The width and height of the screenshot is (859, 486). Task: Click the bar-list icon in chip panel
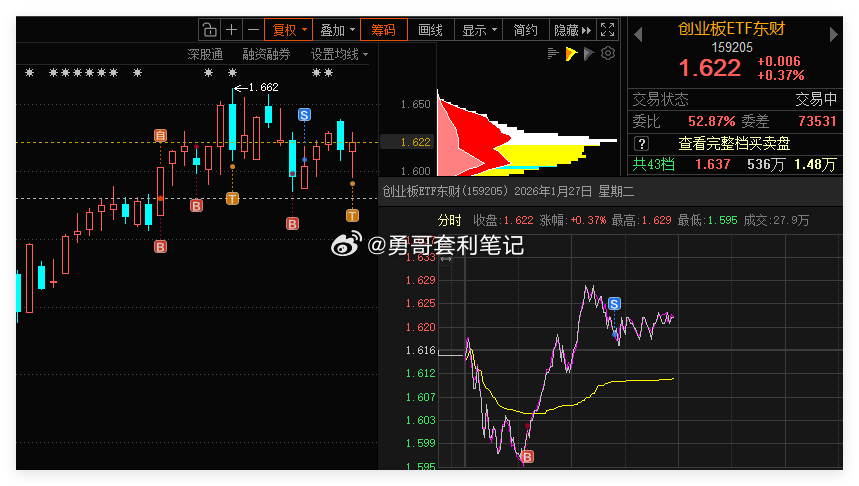[x=553, y=54]
